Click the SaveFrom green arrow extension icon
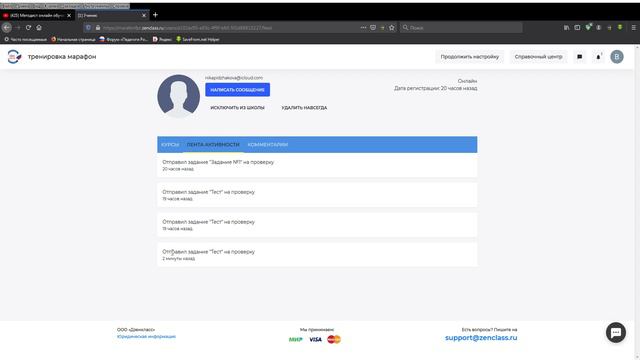This screenshot has width=640, height=360. (620, 27)
